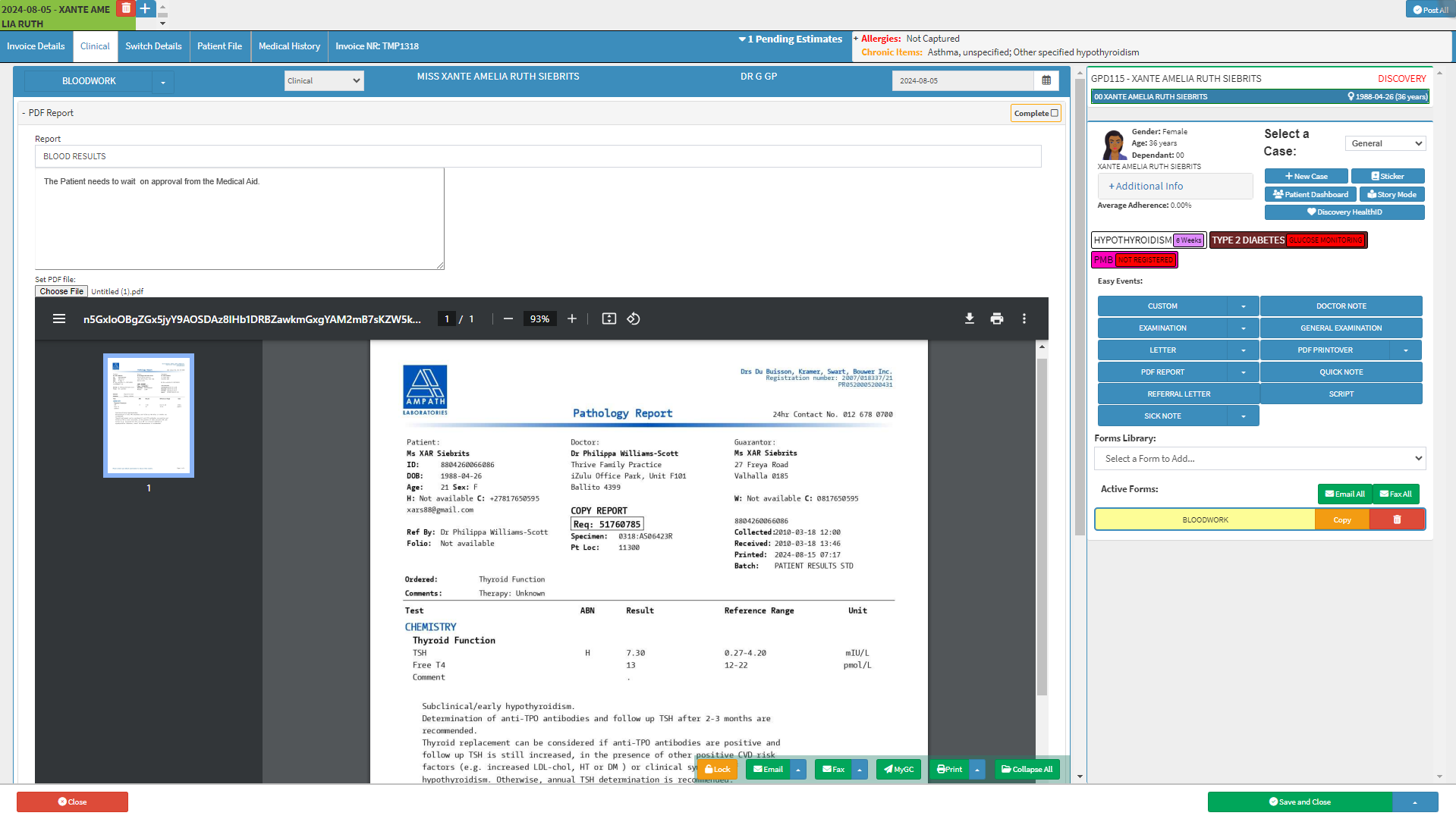Add a new invoice tab with plus icon
The image size is (1456, 819).
tap(145, 8)
